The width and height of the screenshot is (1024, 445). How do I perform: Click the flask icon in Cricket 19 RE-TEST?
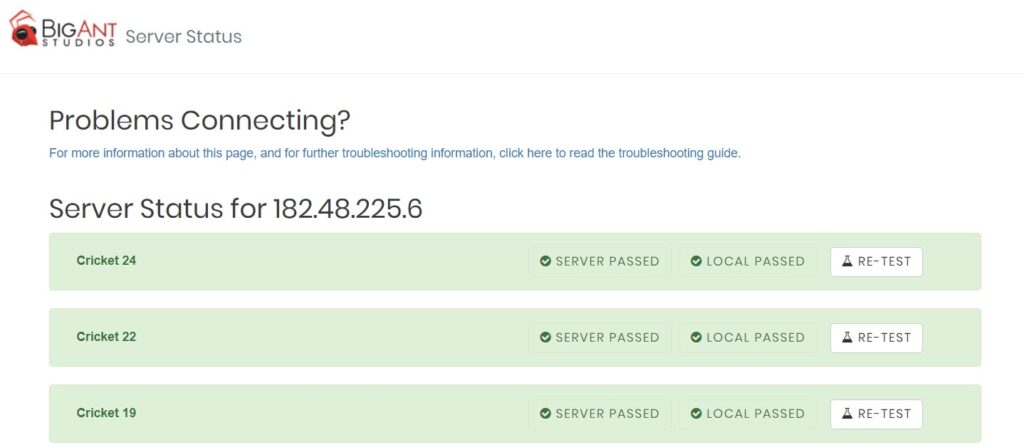point(847,414)
